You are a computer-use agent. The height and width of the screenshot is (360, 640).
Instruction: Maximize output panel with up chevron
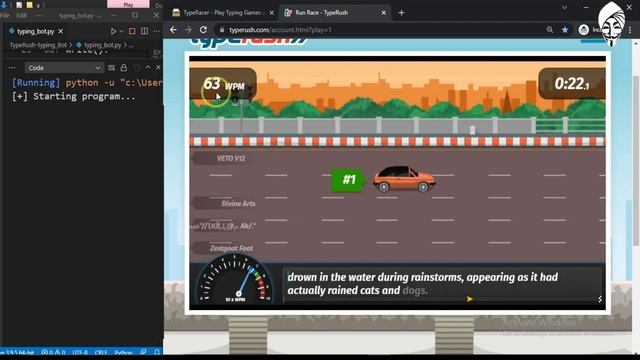click(x=148, y=67)
